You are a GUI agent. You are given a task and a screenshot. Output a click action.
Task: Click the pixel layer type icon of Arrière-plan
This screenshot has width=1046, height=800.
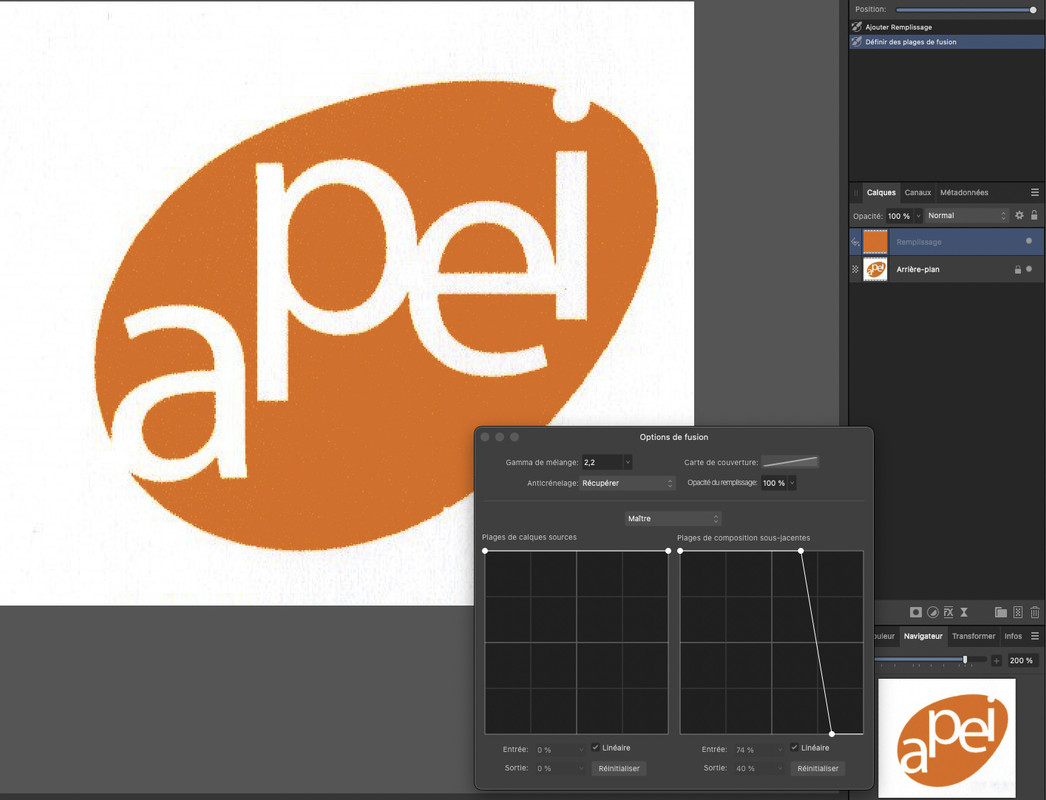[x=855, y=270]
